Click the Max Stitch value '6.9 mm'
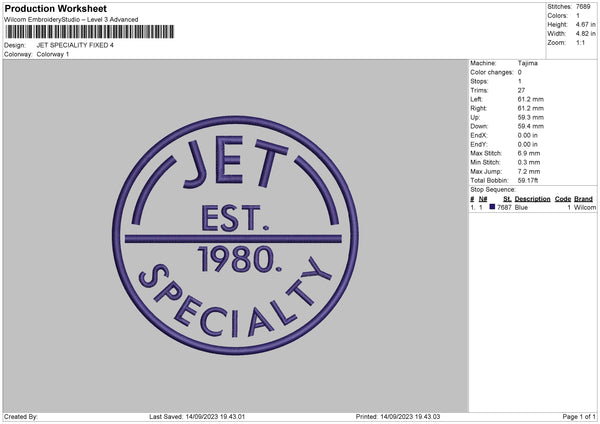600x424 pixels. [529, 153]
